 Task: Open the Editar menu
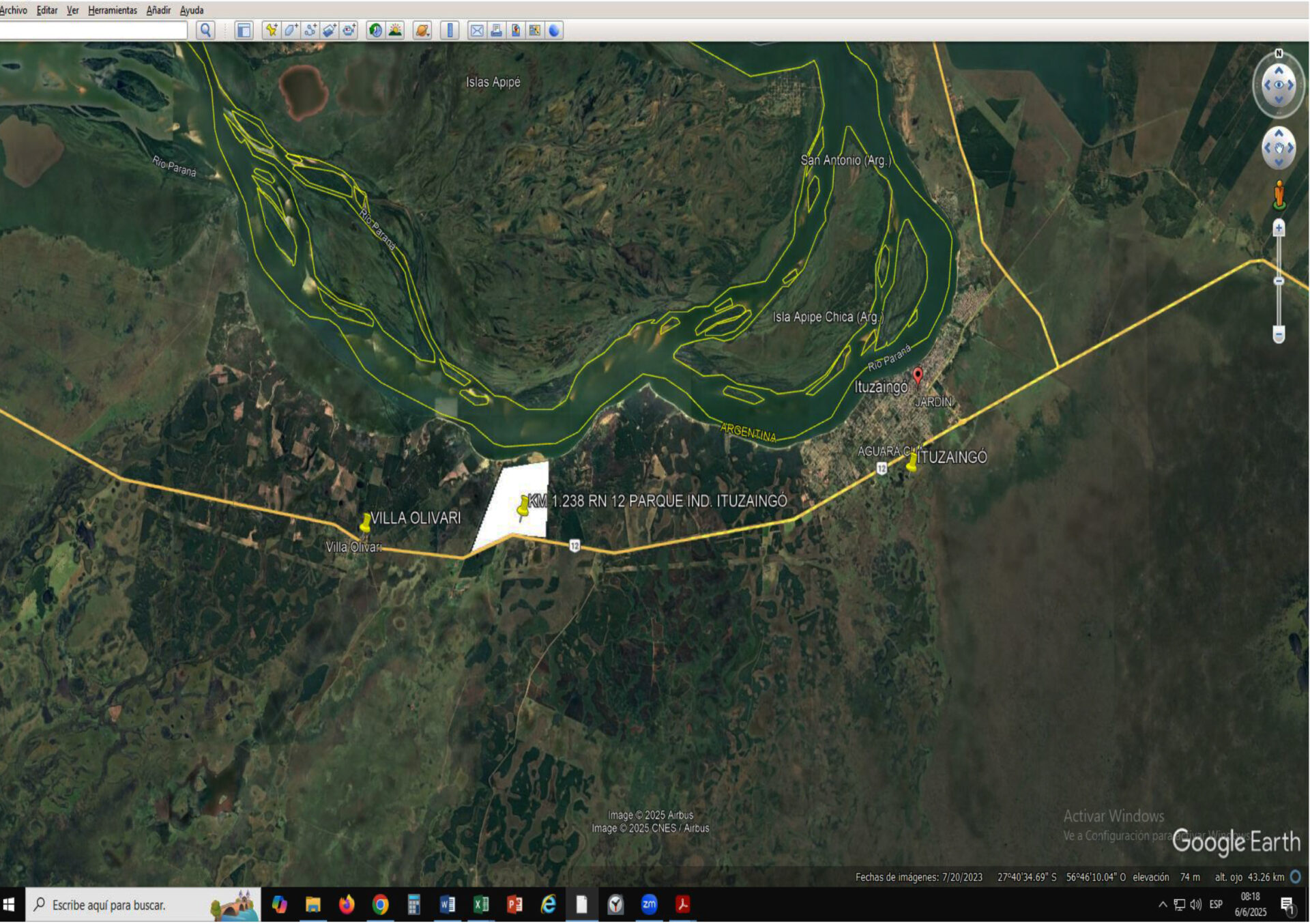[47, 10]
